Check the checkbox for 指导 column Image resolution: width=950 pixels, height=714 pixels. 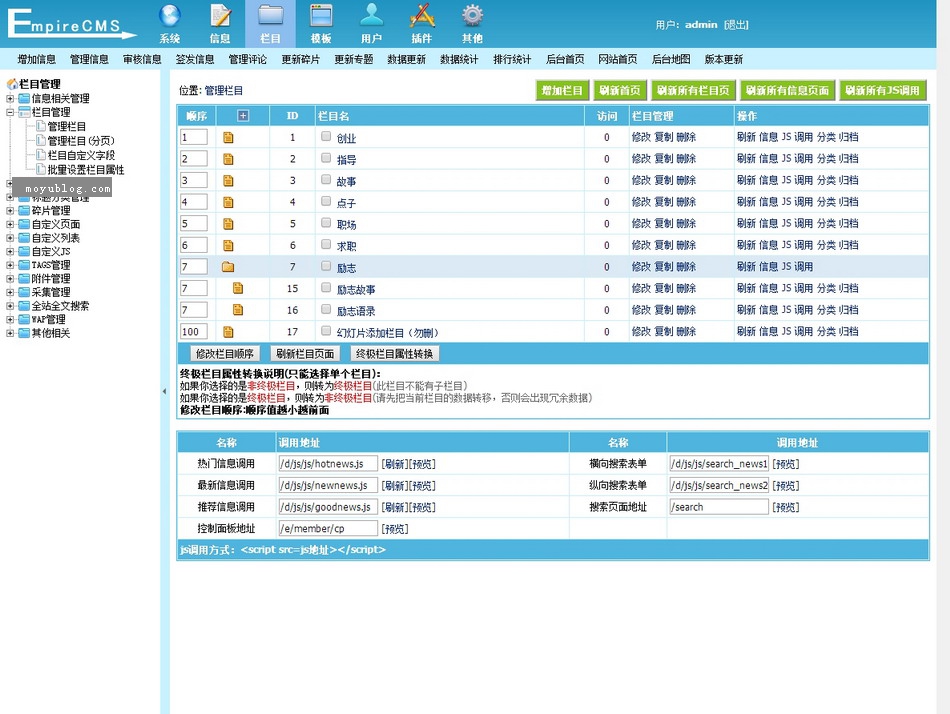pyautogui.click(x=326, y=158)
